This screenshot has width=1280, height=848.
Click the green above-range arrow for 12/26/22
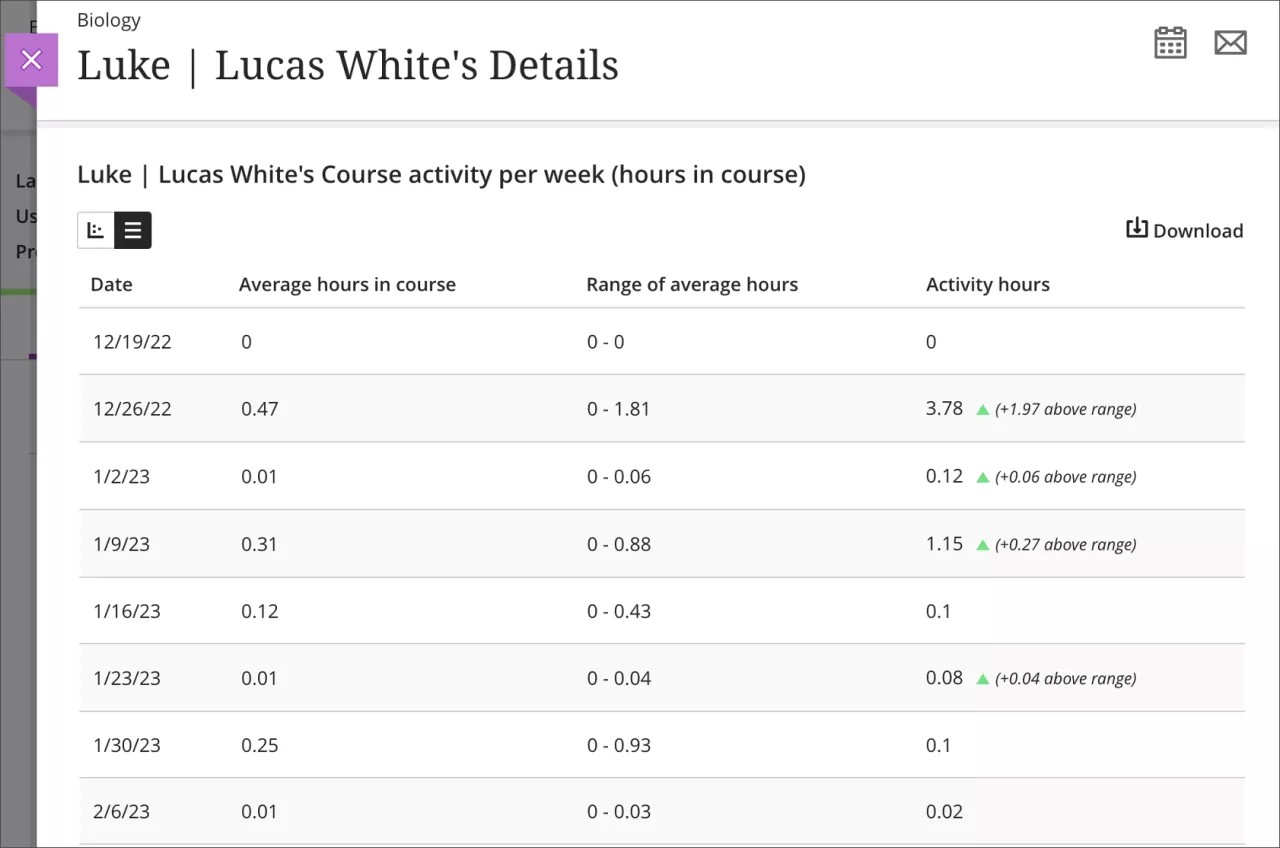(981, 408)
